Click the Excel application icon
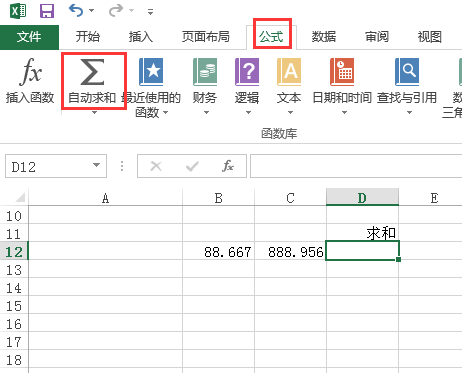This screenshot has width=462, height=373. point(18,11)
